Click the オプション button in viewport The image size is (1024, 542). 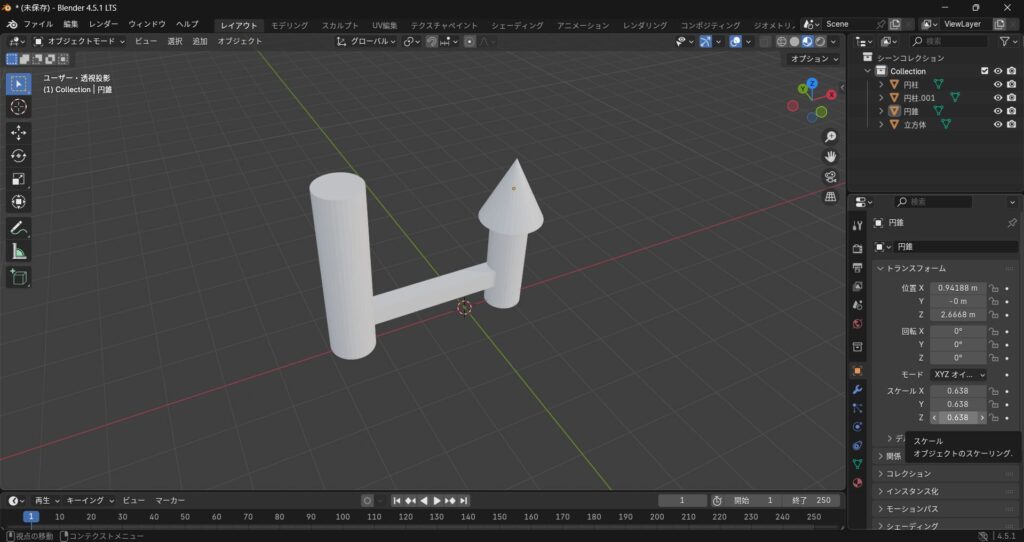(x=813, y=59)
